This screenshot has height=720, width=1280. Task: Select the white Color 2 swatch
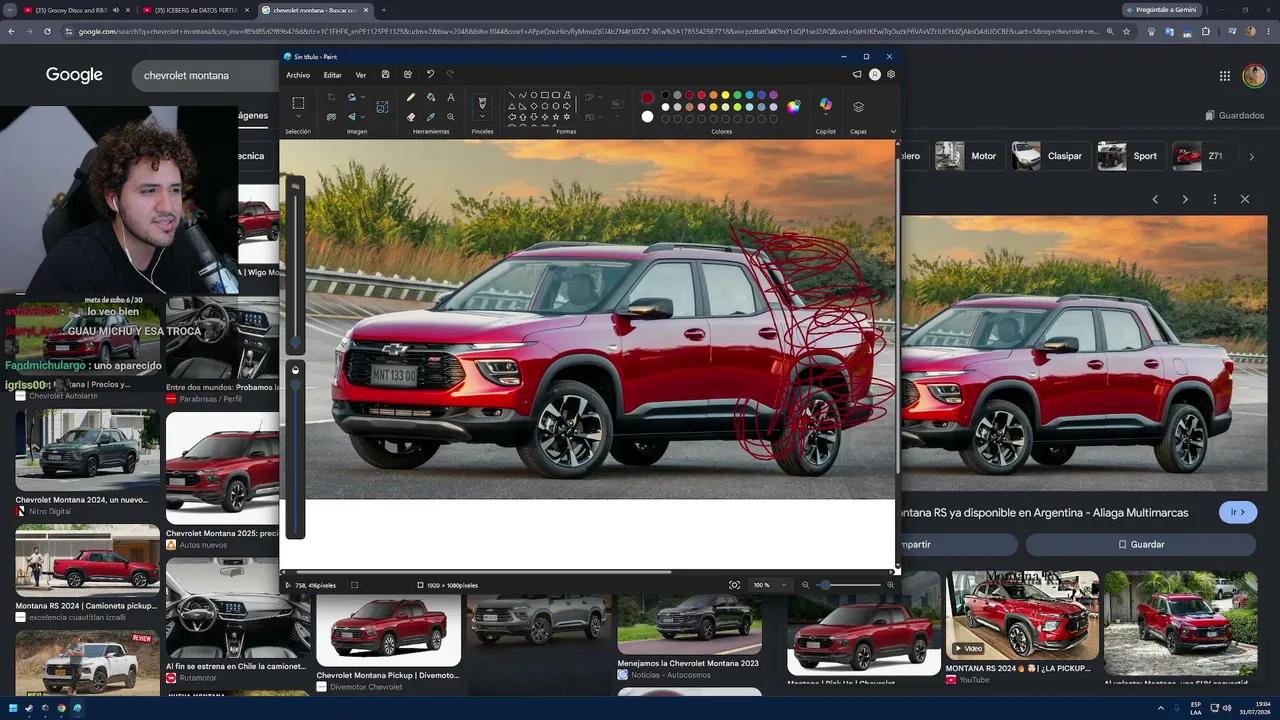[647, 116]
